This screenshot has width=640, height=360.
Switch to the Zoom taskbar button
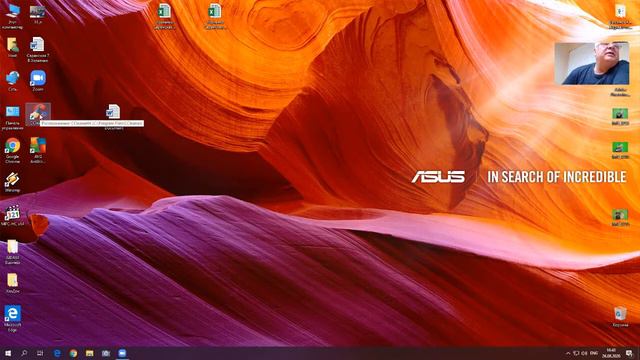(x=122, y=353)
